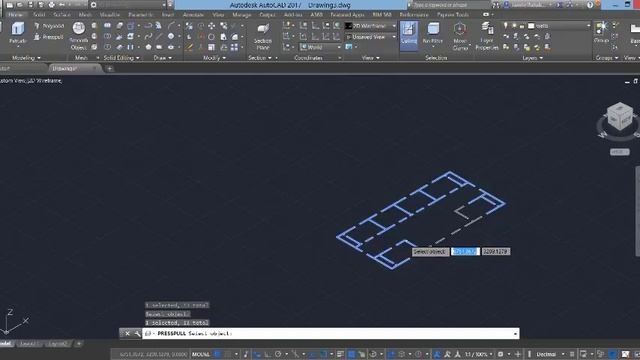
Task: Toggle freeze sun icon for walls layer
Action: [x=514, y=26]
